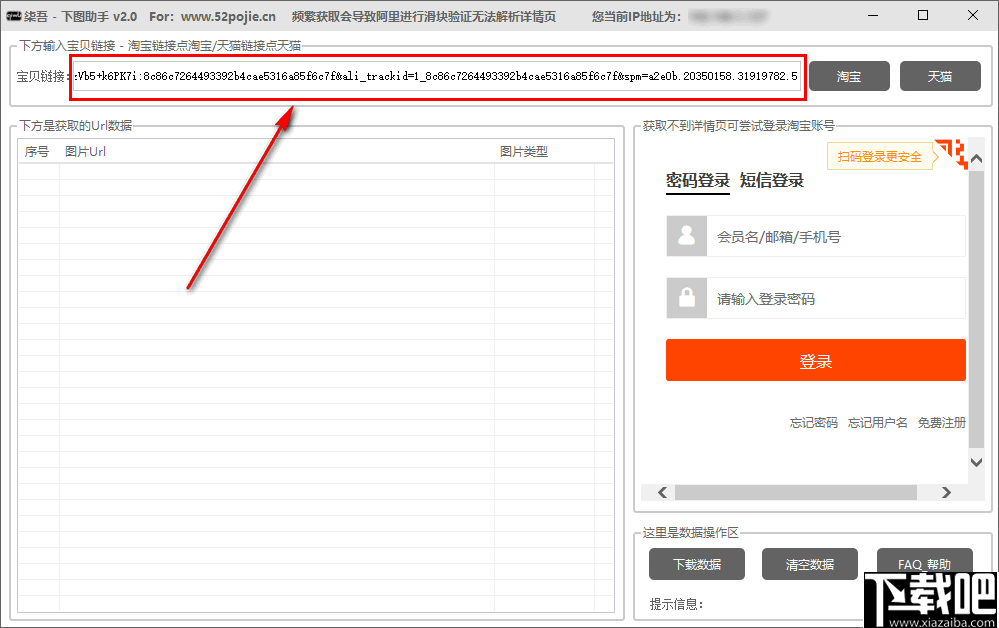Click the 清空数据 button
This screenshot has height=628, width=999.
click(810, 564)
